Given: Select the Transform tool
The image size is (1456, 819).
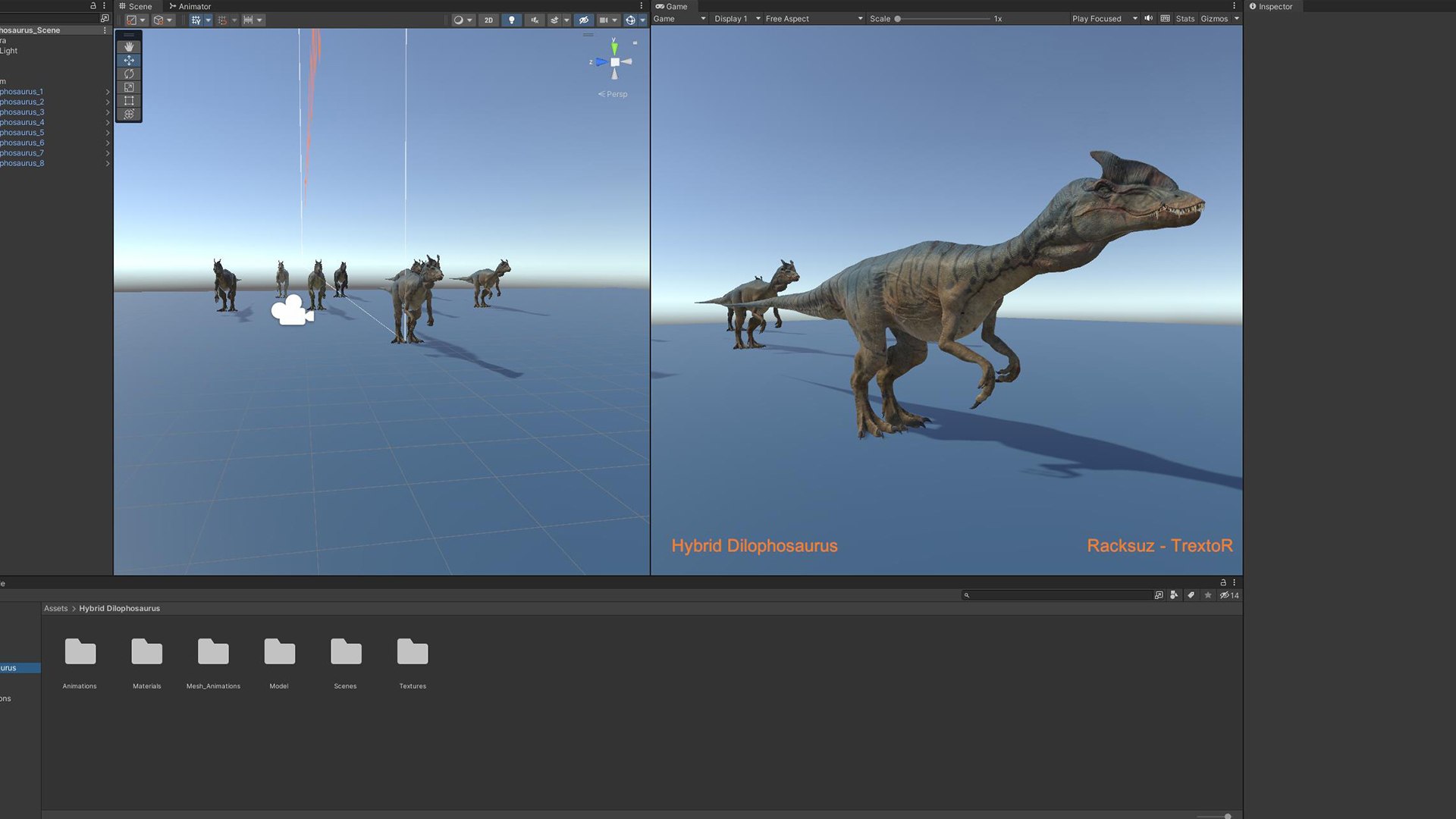Looking at the screenshot, I should tap(129, 115).
